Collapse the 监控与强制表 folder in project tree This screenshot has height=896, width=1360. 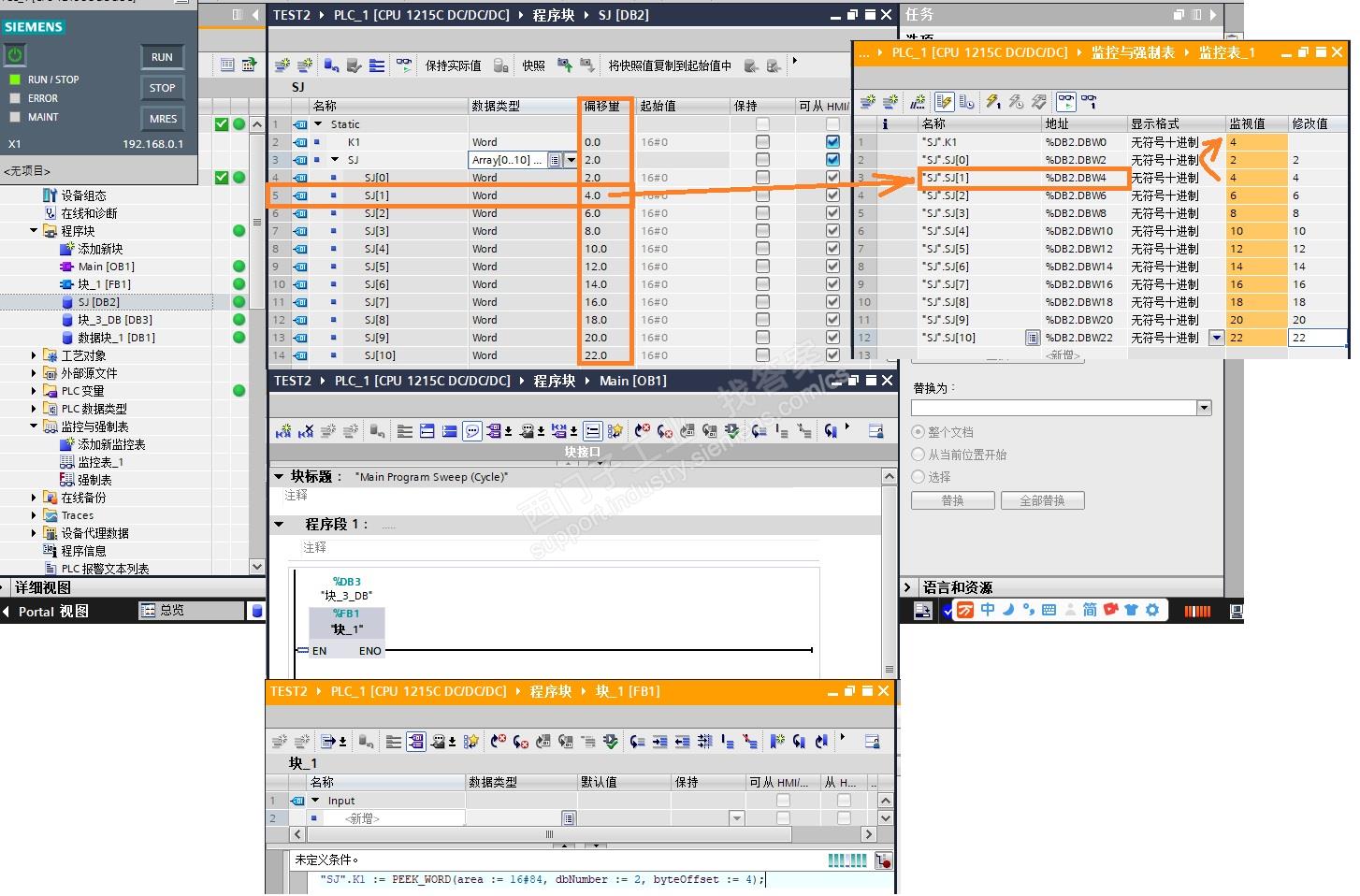(x=34, y=426)
